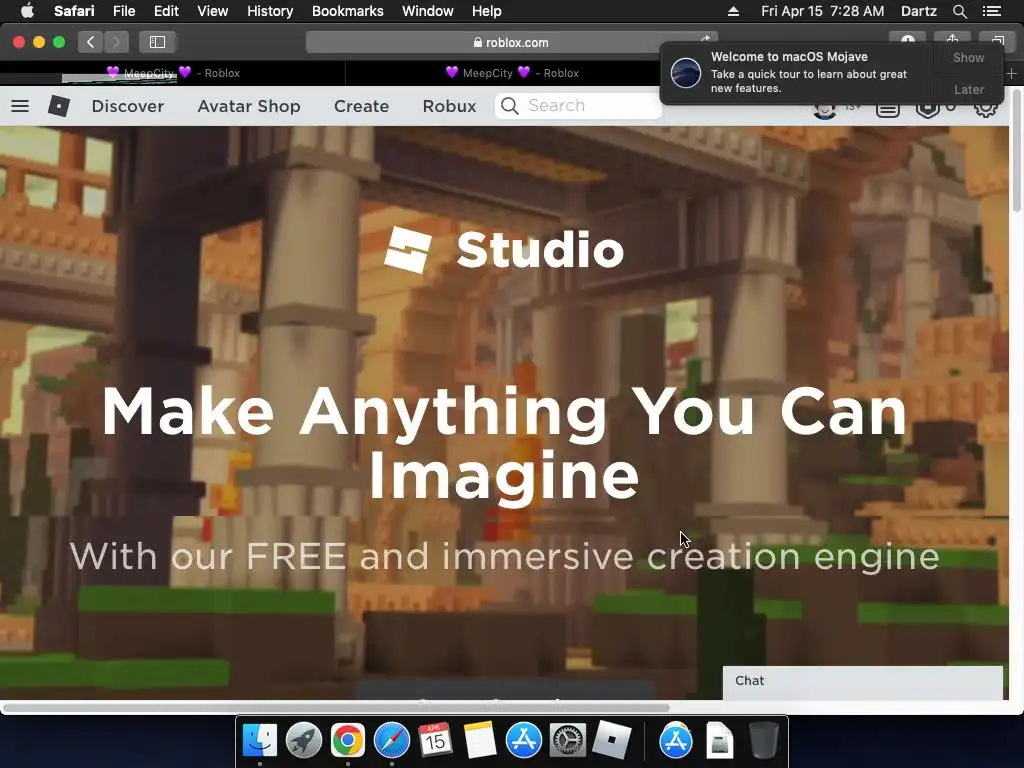Open the Trash in the Dock
The height and width of the screenshot is (768, 1024).
pyautogui.click(x=763, y=741)
